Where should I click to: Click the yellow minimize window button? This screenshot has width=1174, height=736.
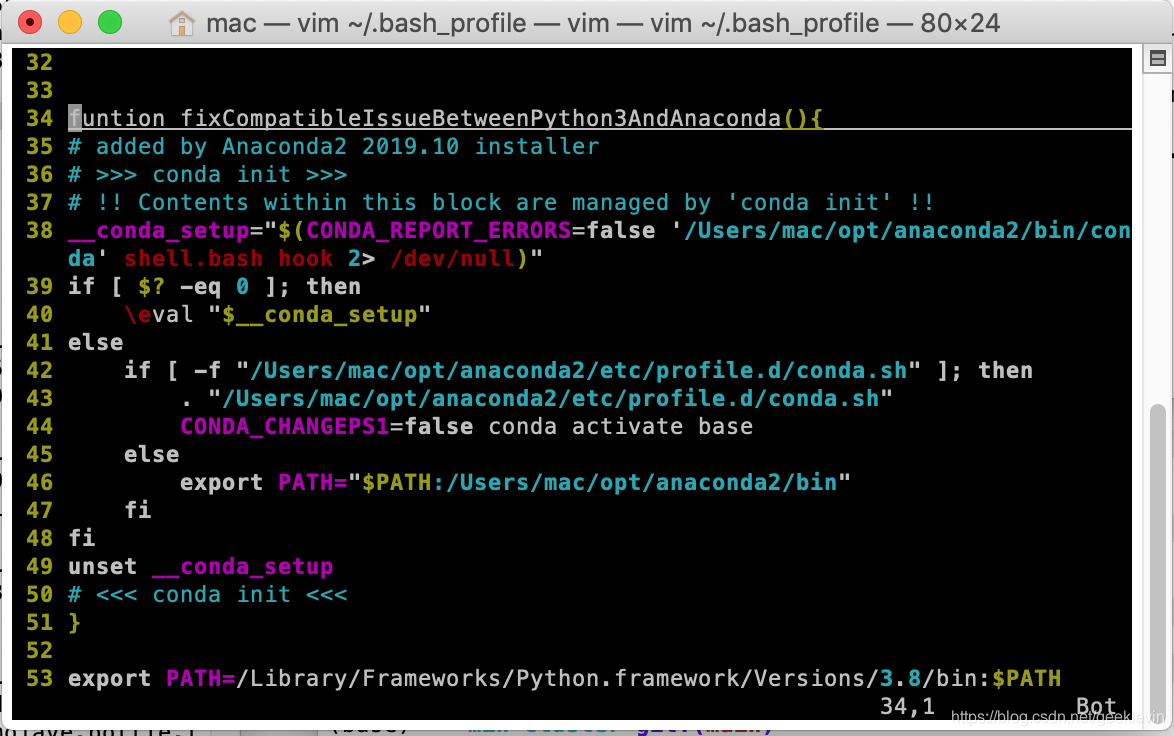[x=70, y=22]
